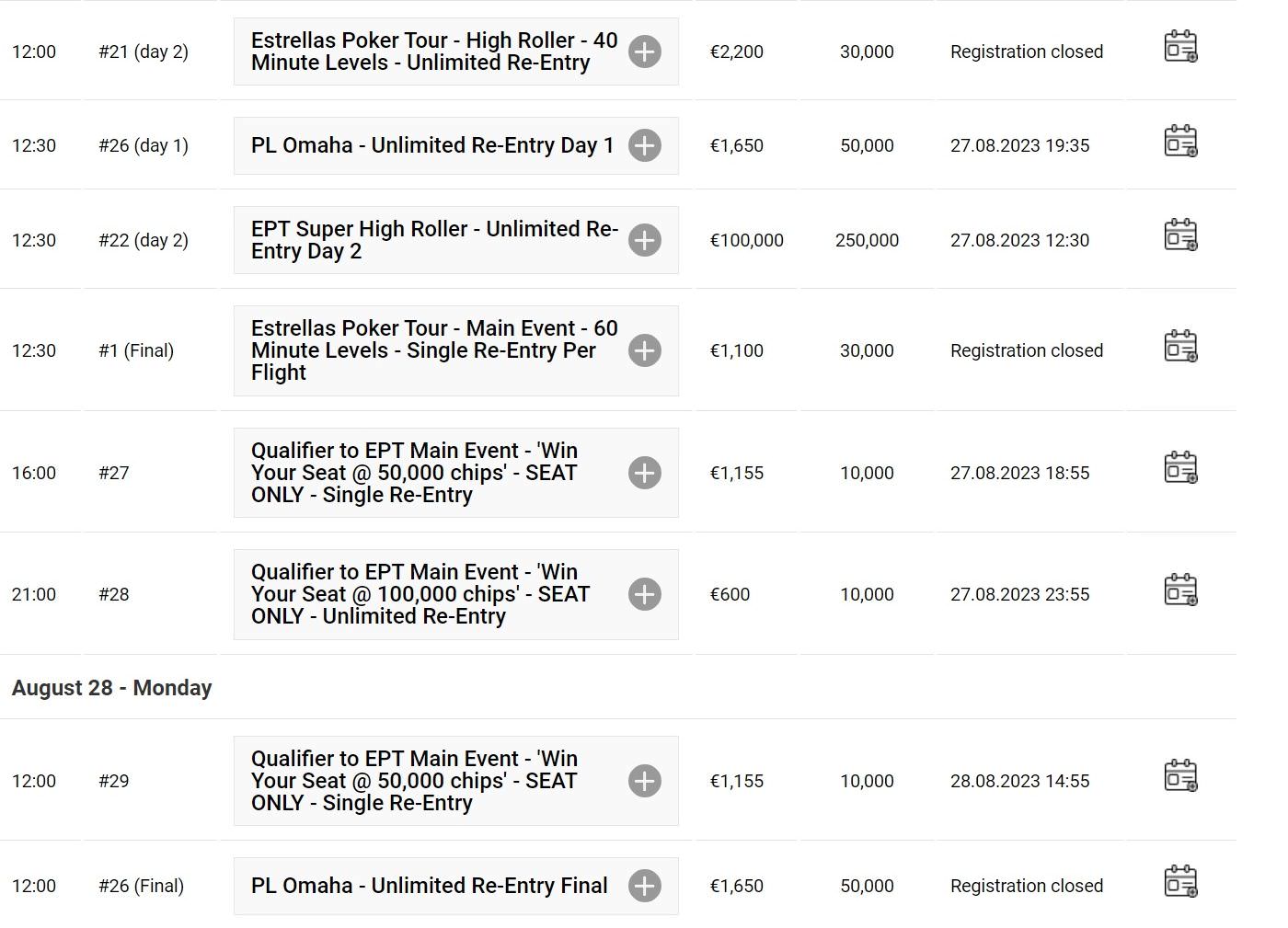The height and width of the screenshot is (928, 1288).
Task: Expand Estrellas High Roller event details
Action: point(645,52)
